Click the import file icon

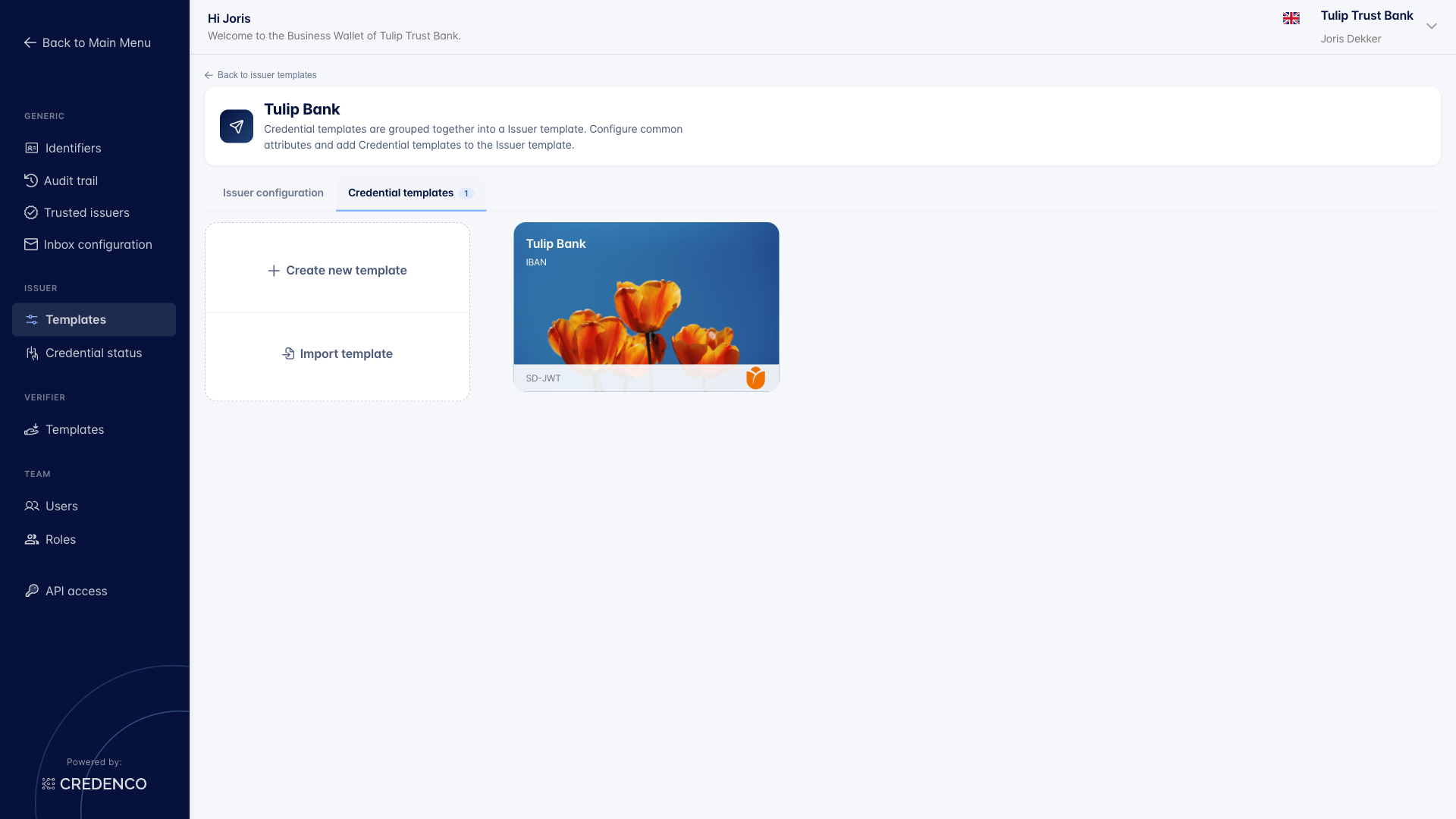(x=288, y=353)
